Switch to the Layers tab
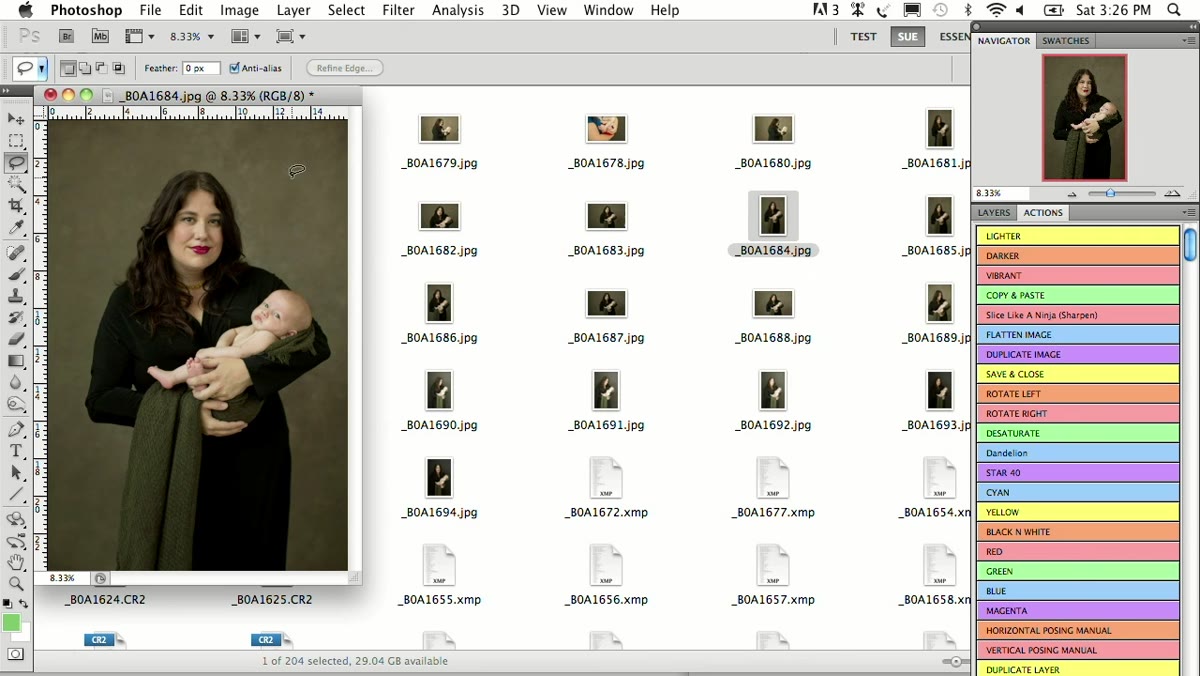Image resolution: width=1200 pixels, height=676 pixels. tap(993, 212)
